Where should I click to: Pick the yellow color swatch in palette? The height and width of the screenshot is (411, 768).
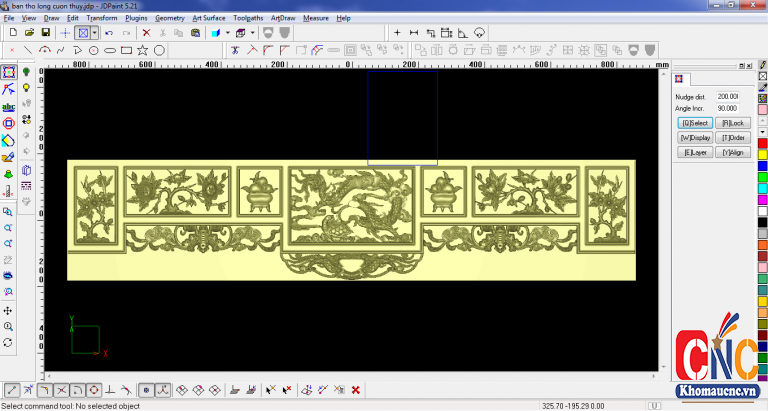pos(762,154)
